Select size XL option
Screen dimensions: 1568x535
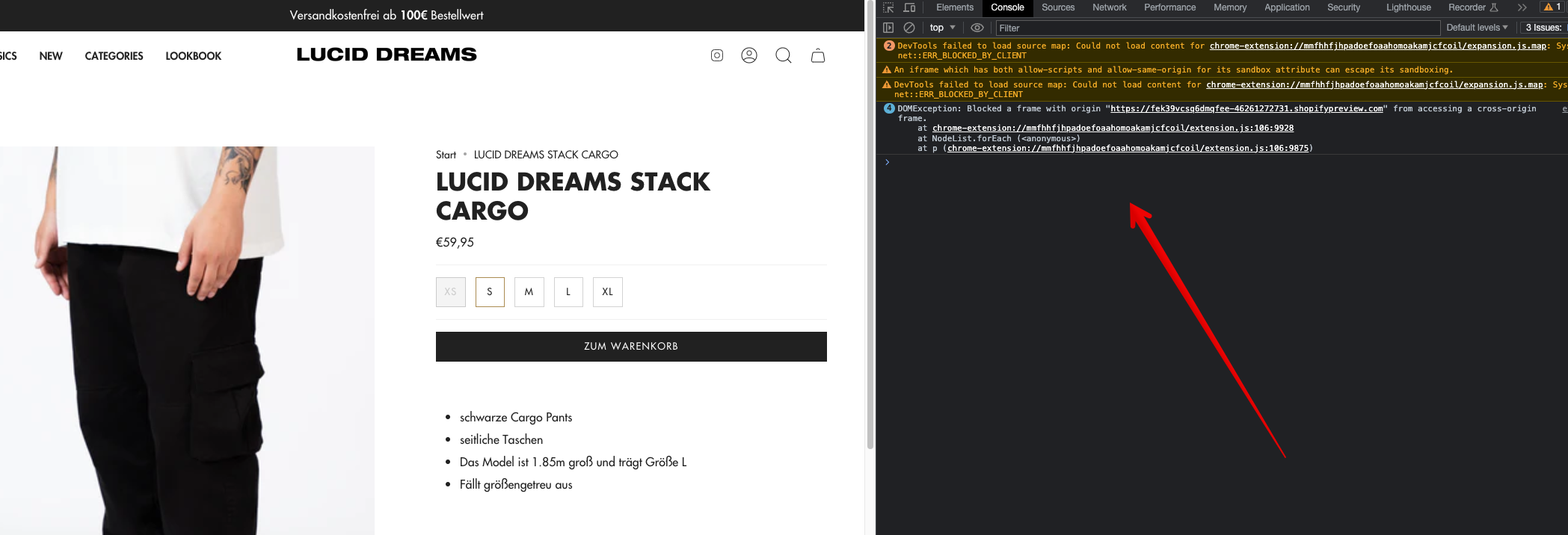[x=607, y=292]
